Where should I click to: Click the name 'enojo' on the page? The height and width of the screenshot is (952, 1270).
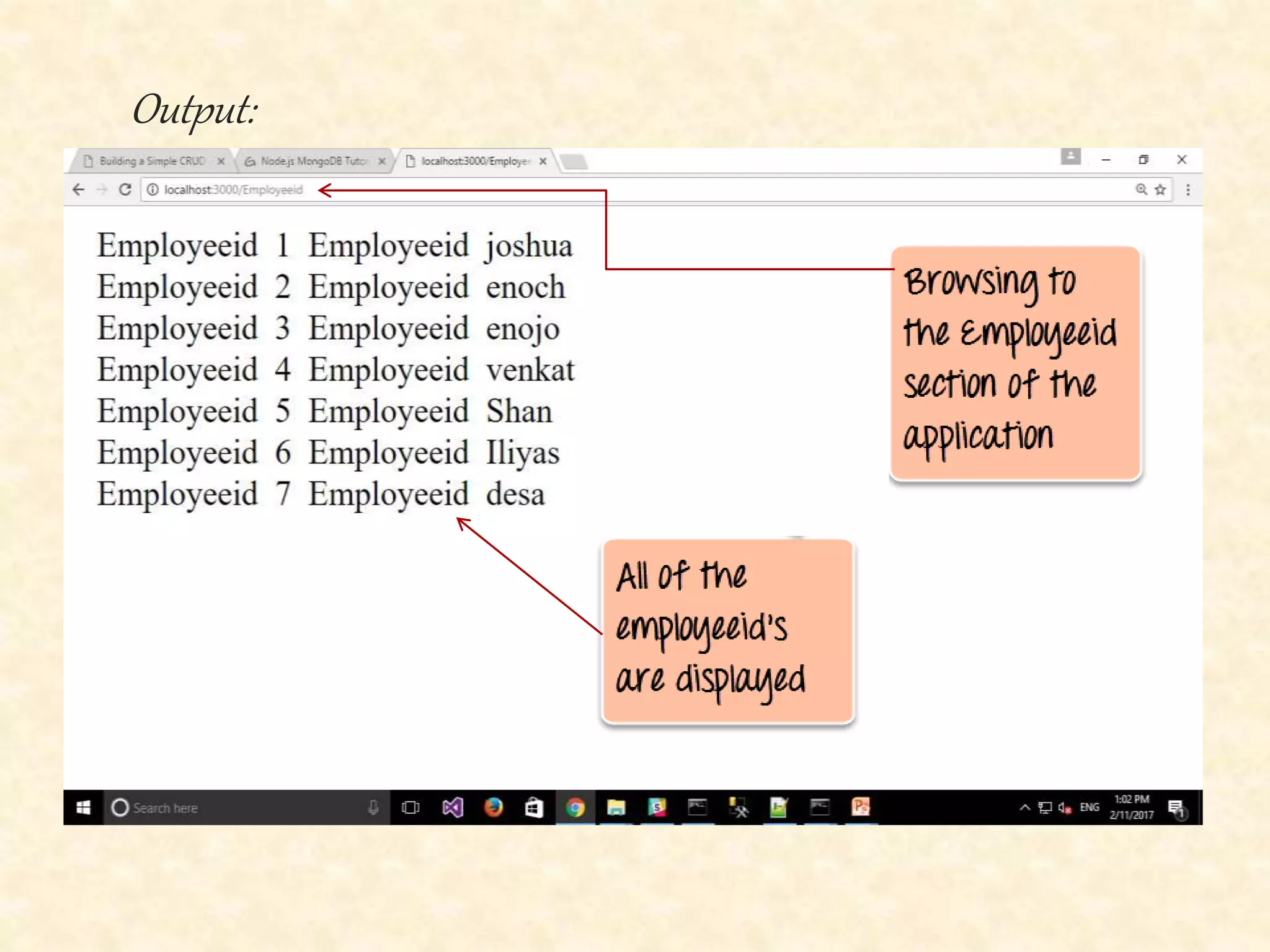coord(523,328)
